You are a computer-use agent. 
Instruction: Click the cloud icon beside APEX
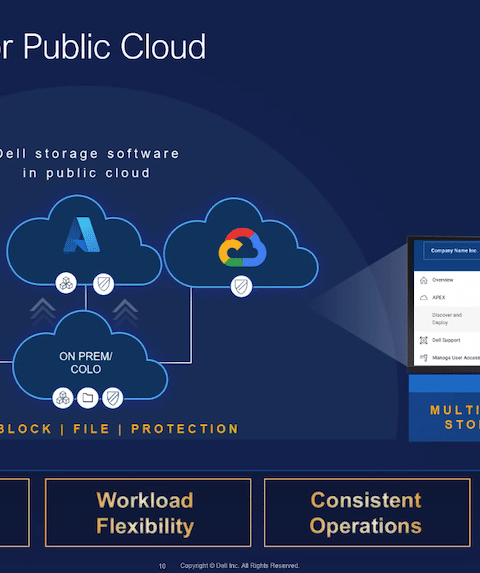(424, 298)
